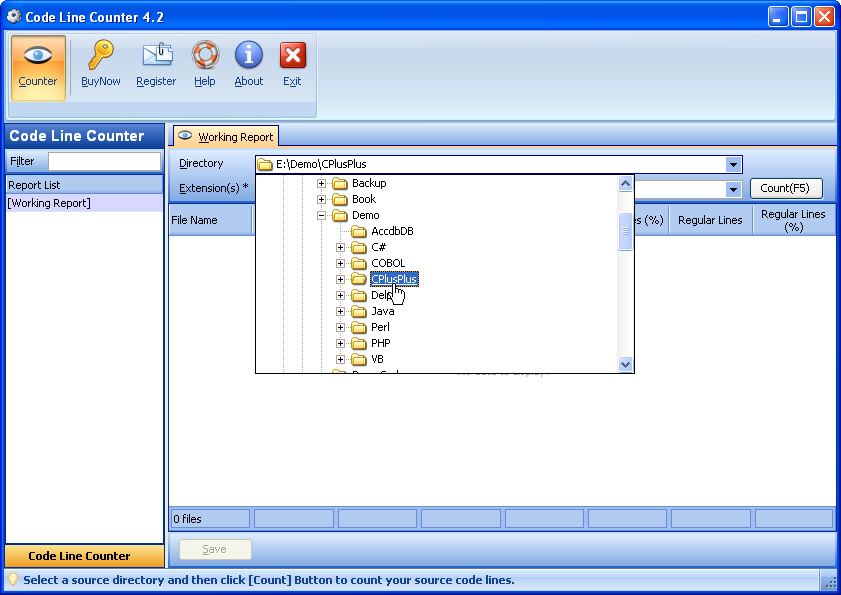This screenshot has width=841, height=595.
Task: Open the Extensions dropdown arrow
Action: click(733, 189)
